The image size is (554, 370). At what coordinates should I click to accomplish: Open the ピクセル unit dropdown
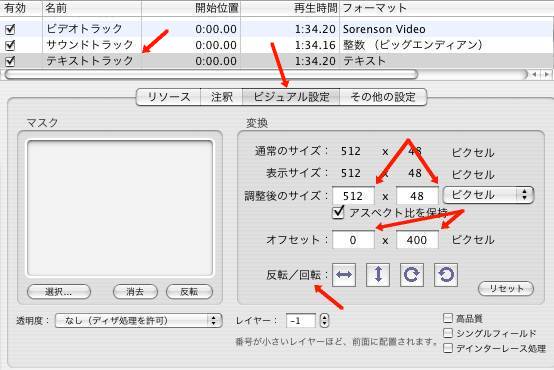488,195
